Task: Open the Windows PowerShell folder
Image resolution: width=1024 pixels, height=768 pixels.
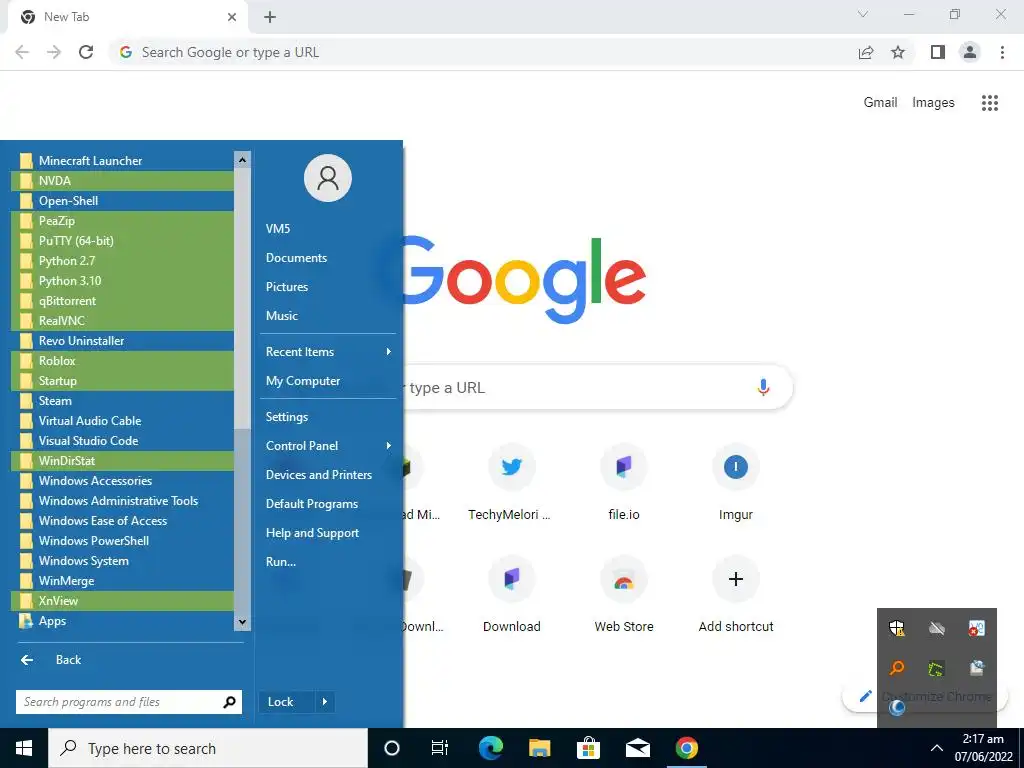Action: (122, 541)
